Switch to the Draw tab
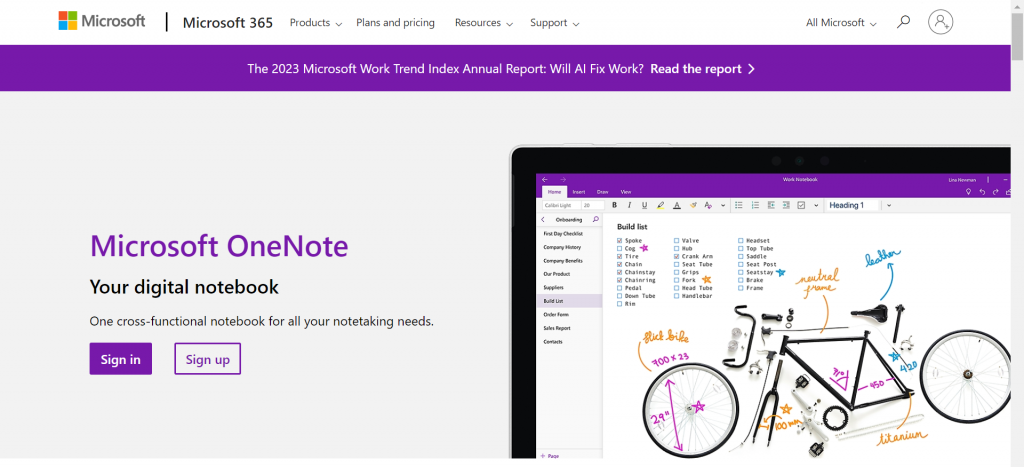The image size is (1024, 467). [603, 192]
